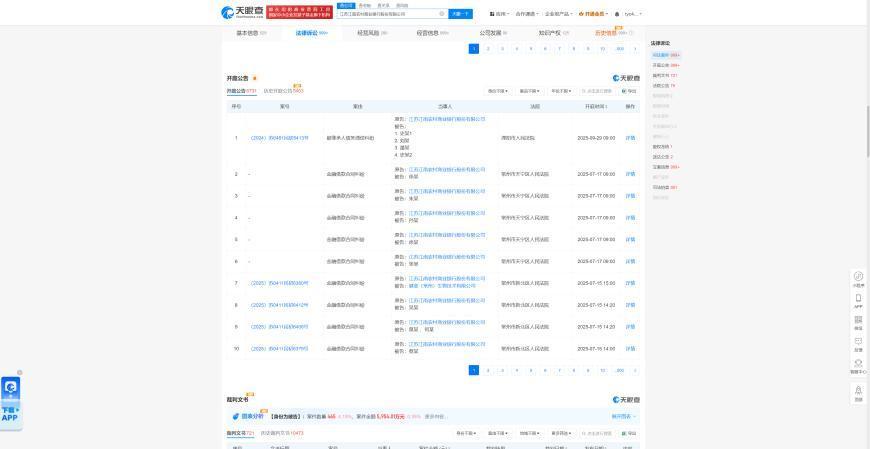Open the case number link in row 1

280,138
